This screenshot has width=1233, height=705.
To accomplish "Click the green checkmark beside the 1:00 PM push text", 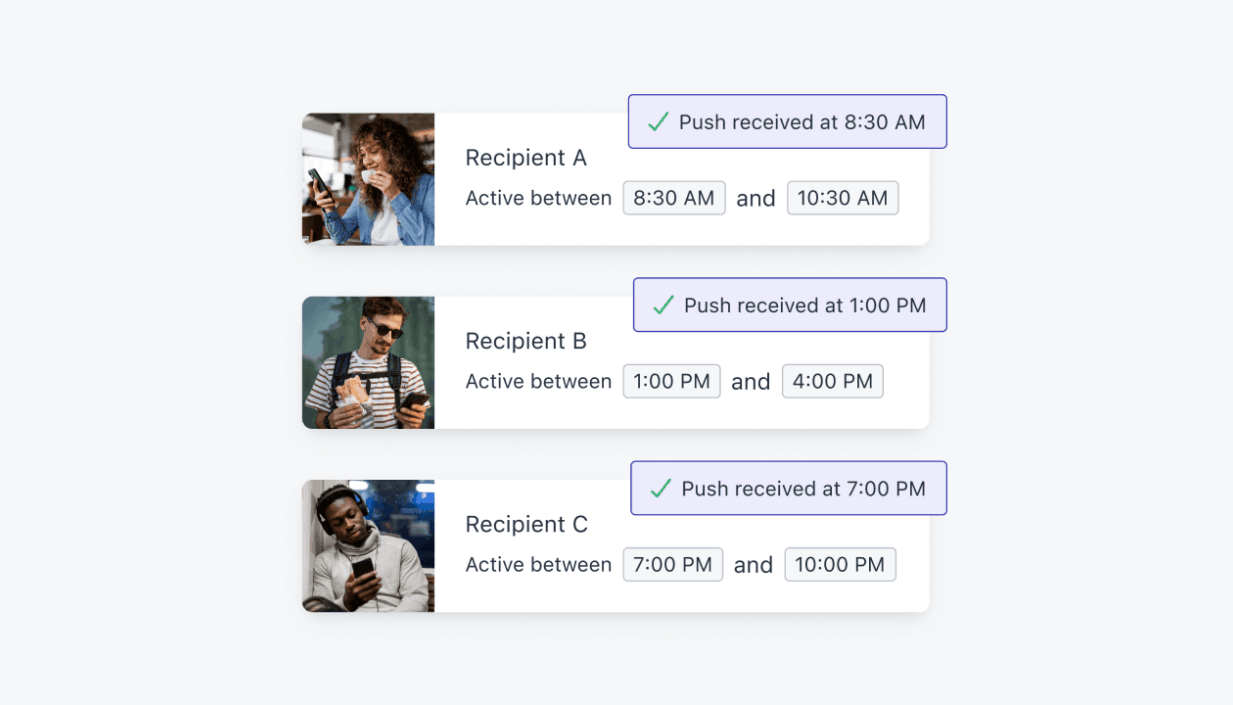I will (x=663, y=305).
